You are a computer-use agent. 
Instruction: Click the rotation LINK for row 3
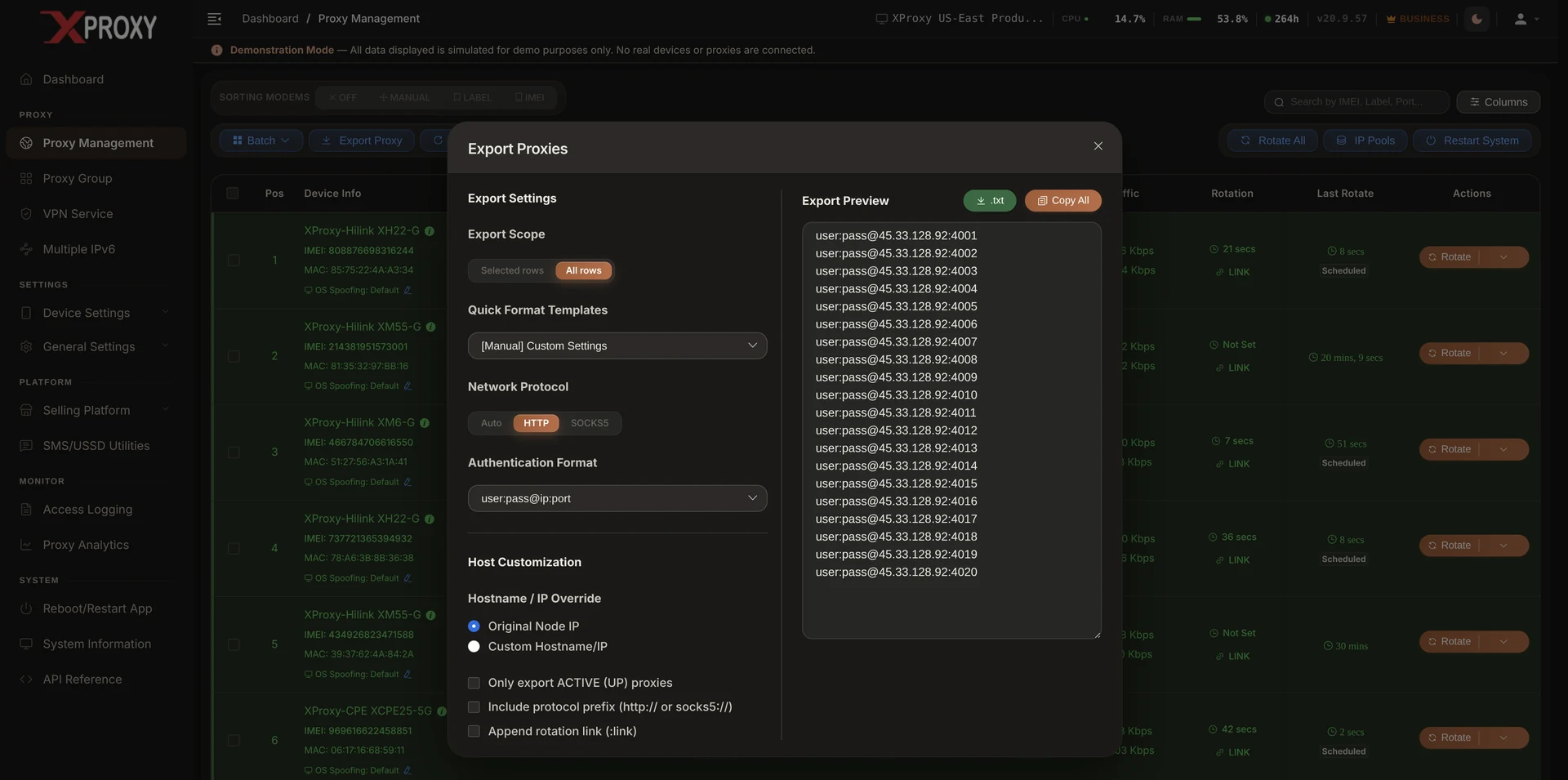click(1232, 464)
